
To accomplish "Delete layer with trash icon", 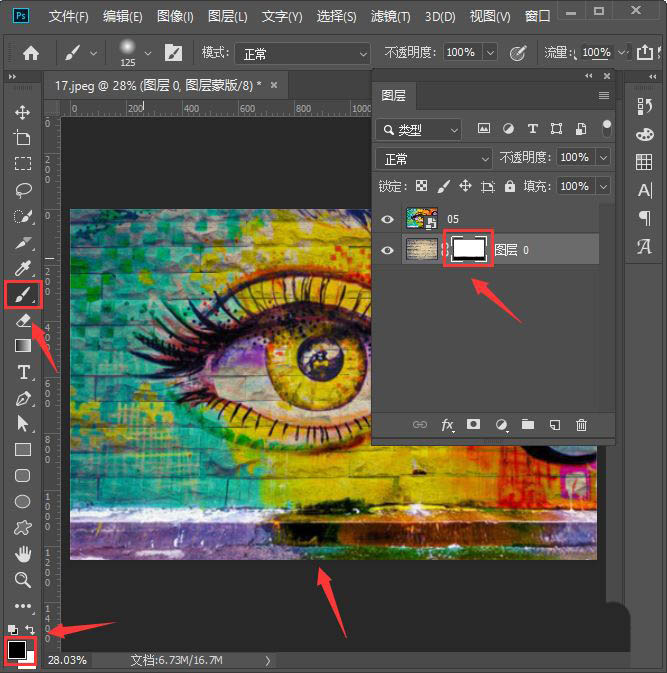I will (x=581, y=425).
